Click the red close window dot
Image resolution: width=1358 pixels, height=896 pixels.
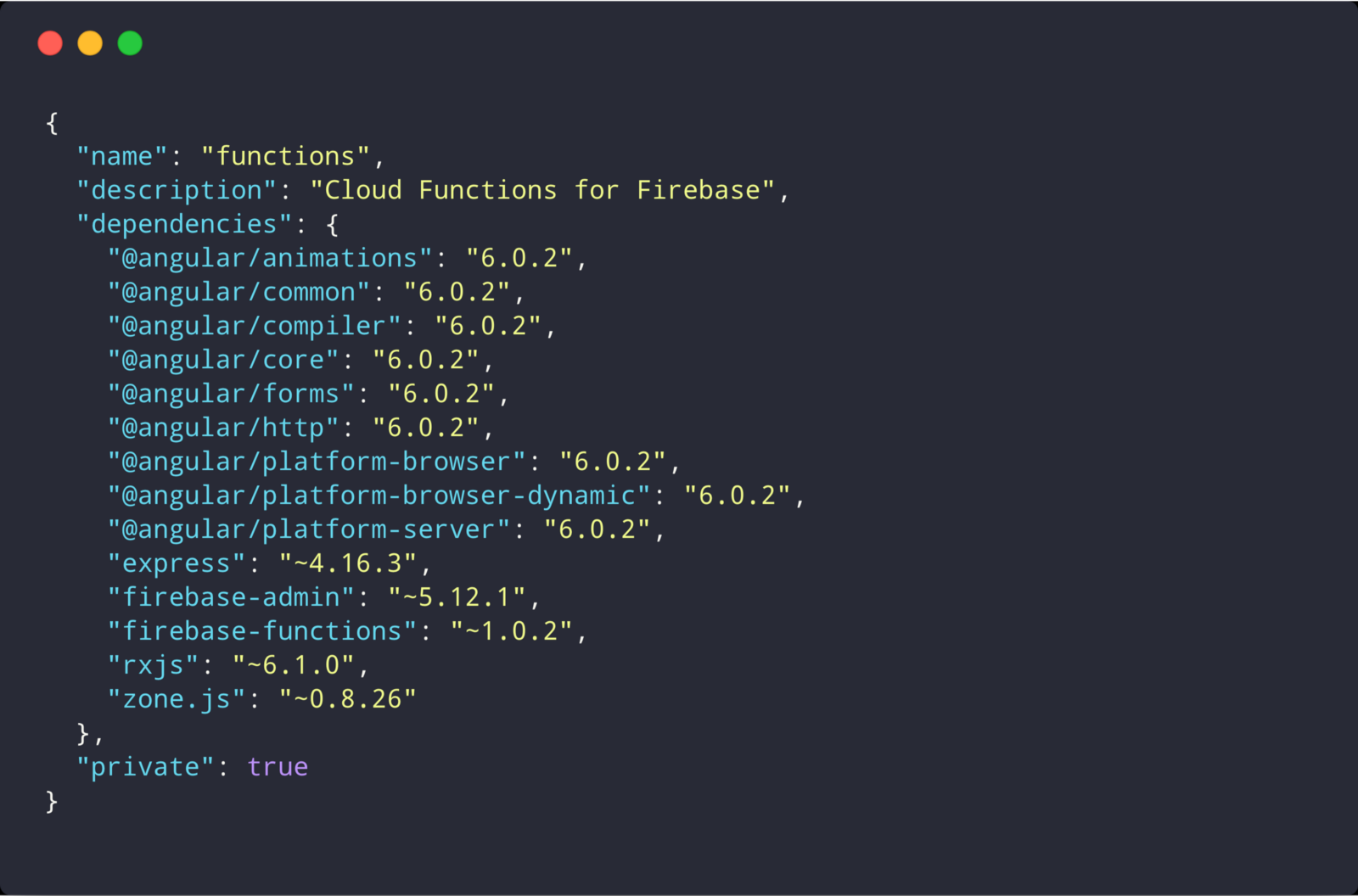click(50, 43)
